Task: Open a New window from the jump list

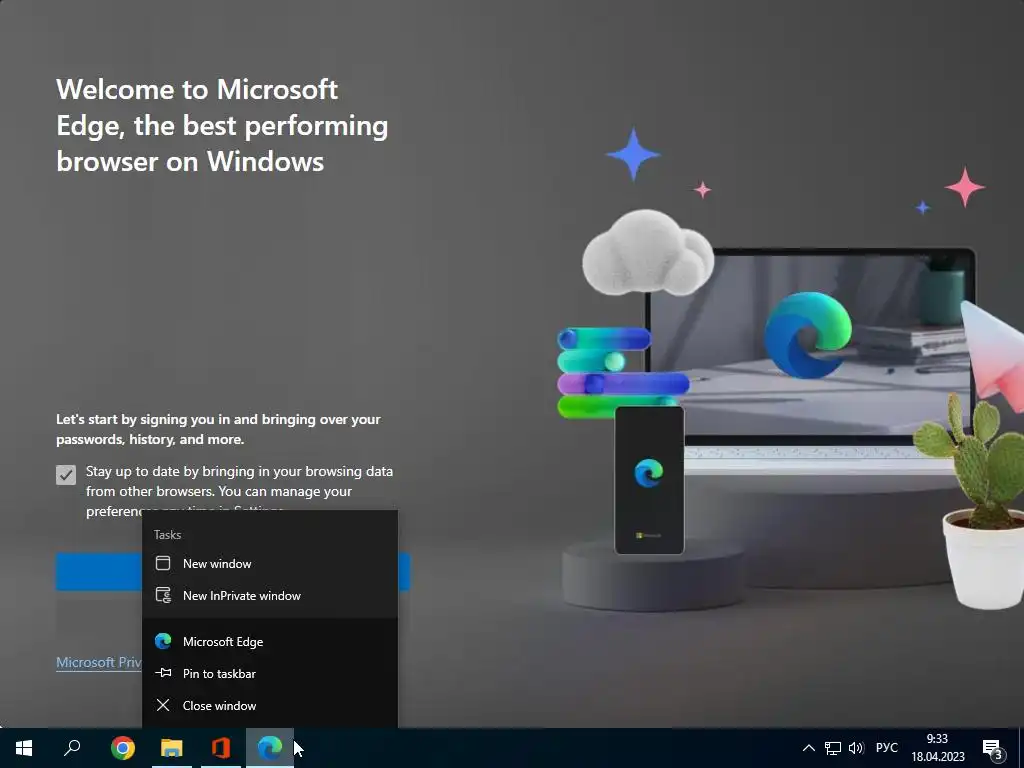Action: click(x=270, y=564)
